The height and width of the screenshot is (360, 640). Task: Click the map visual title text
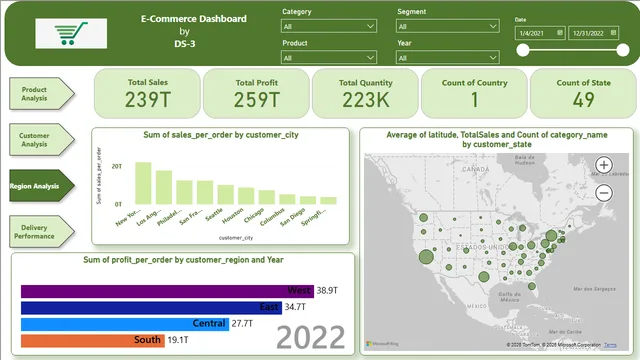[x=497, y=139]
